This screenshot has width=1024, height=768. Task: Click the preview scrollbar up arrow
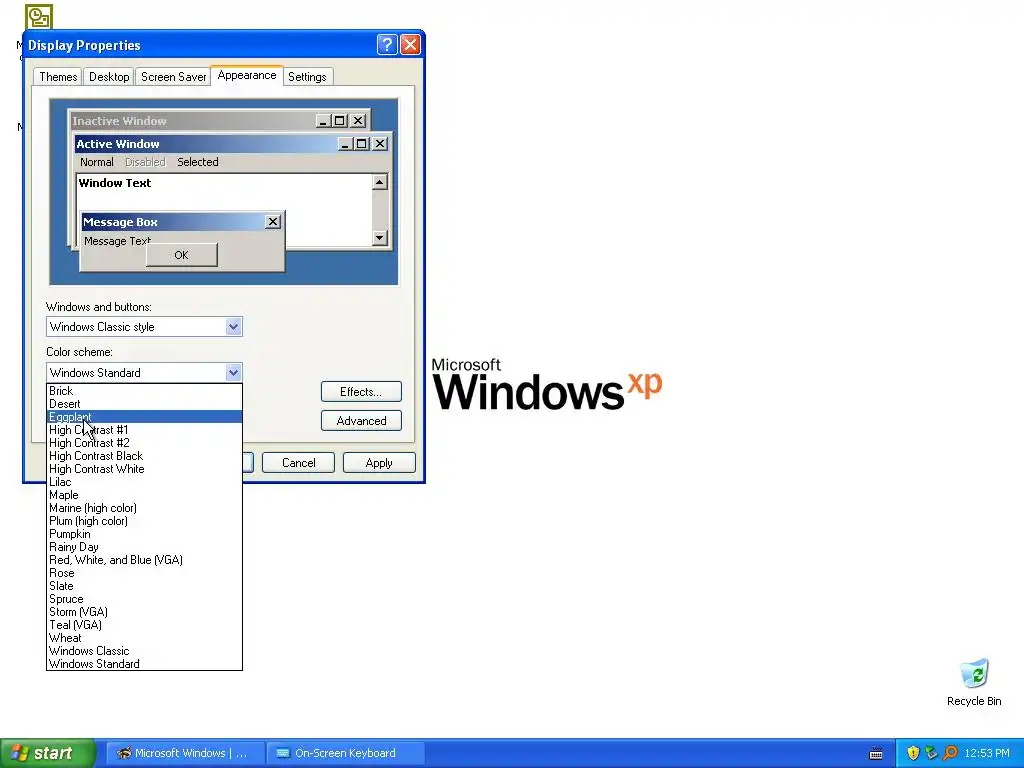(x=380, y=182)
